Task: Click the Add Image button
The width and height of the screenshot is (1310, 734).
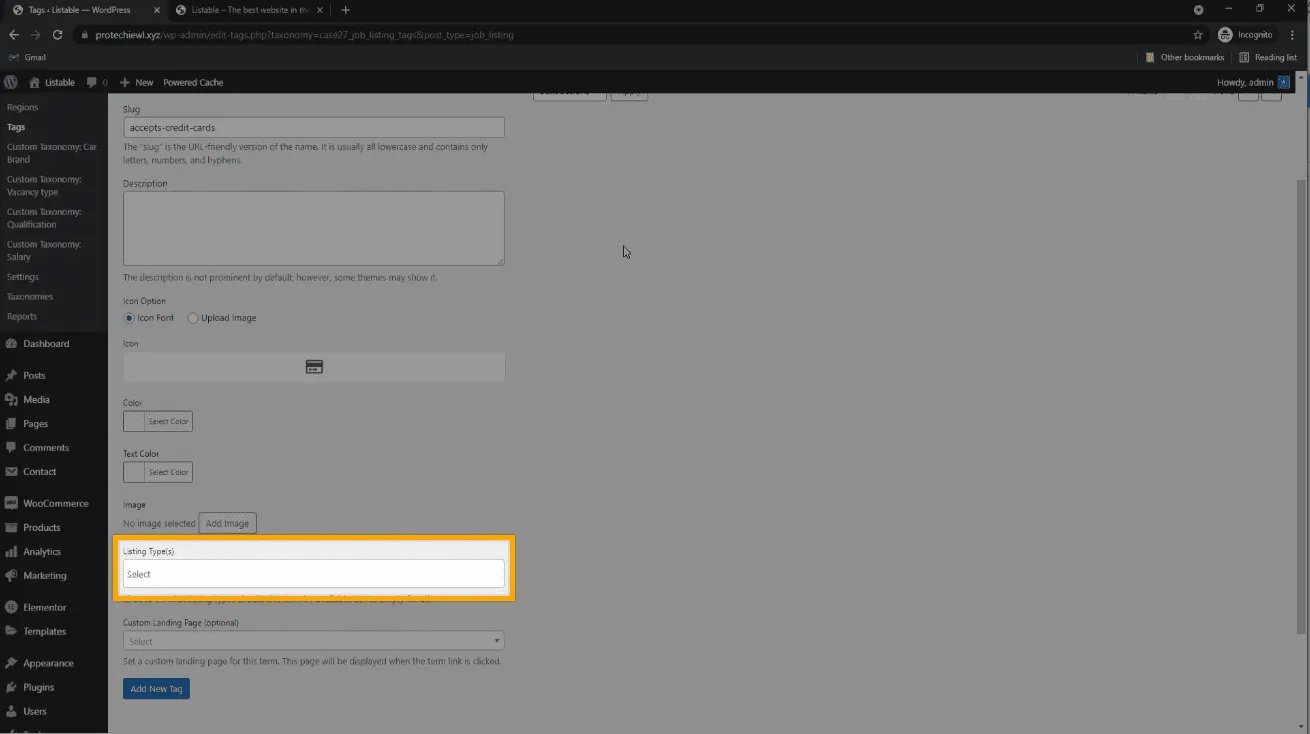Action: [x=227, y=523]
